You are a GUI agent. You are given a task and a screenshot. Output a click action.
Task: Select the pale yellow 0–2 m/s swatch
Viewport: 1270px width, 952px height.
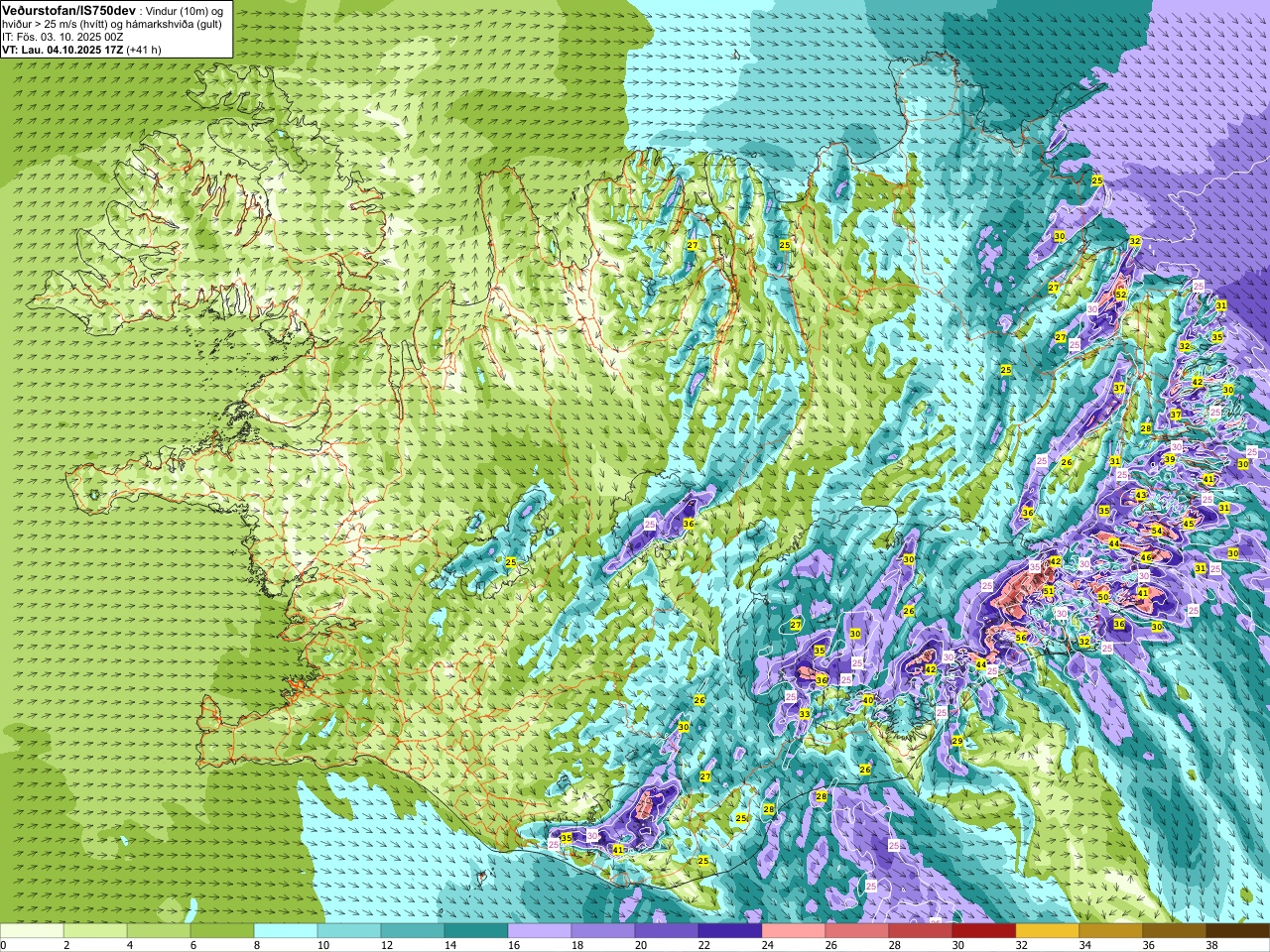[32, 931]
